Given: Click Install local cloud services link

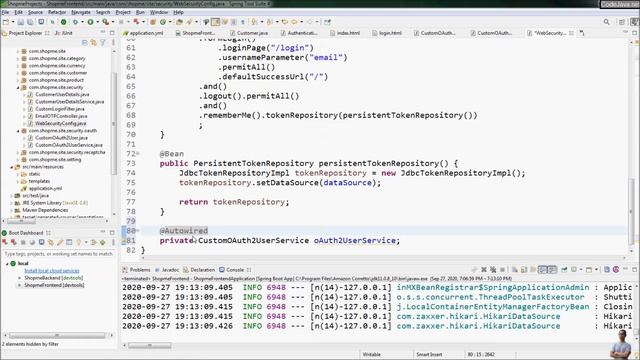Looking at the screenshot, I should click(x=52, y=271).
